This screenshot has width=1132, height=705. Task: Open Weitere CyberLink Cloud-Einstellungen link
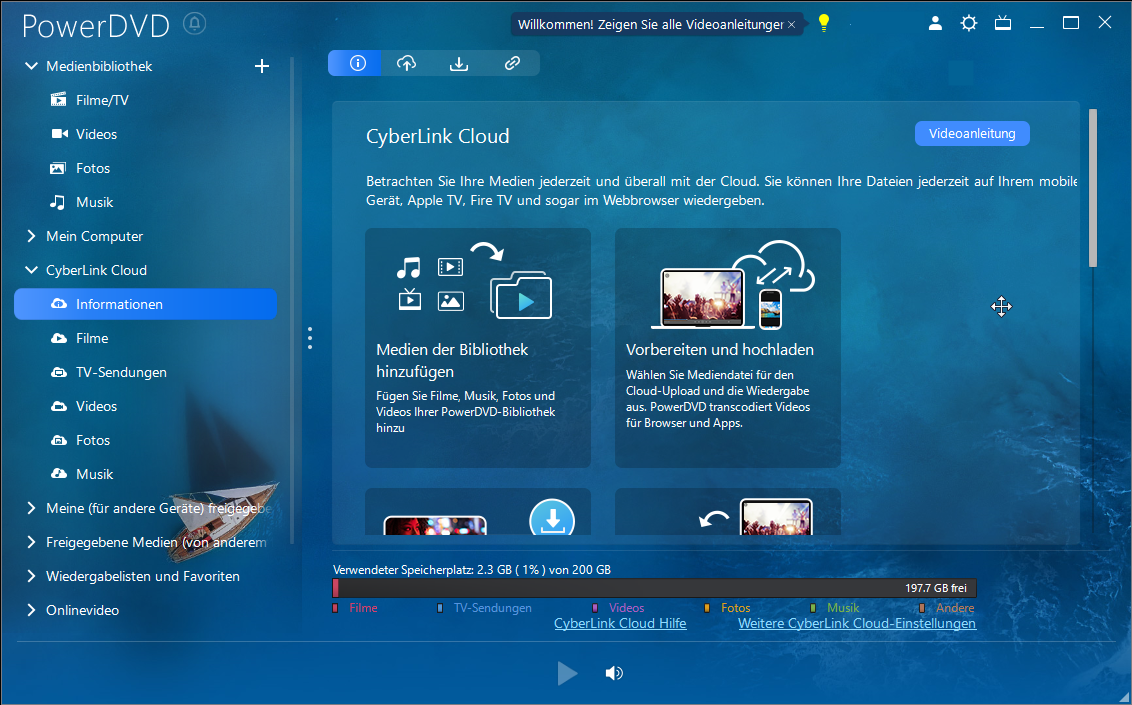(857, 623)
